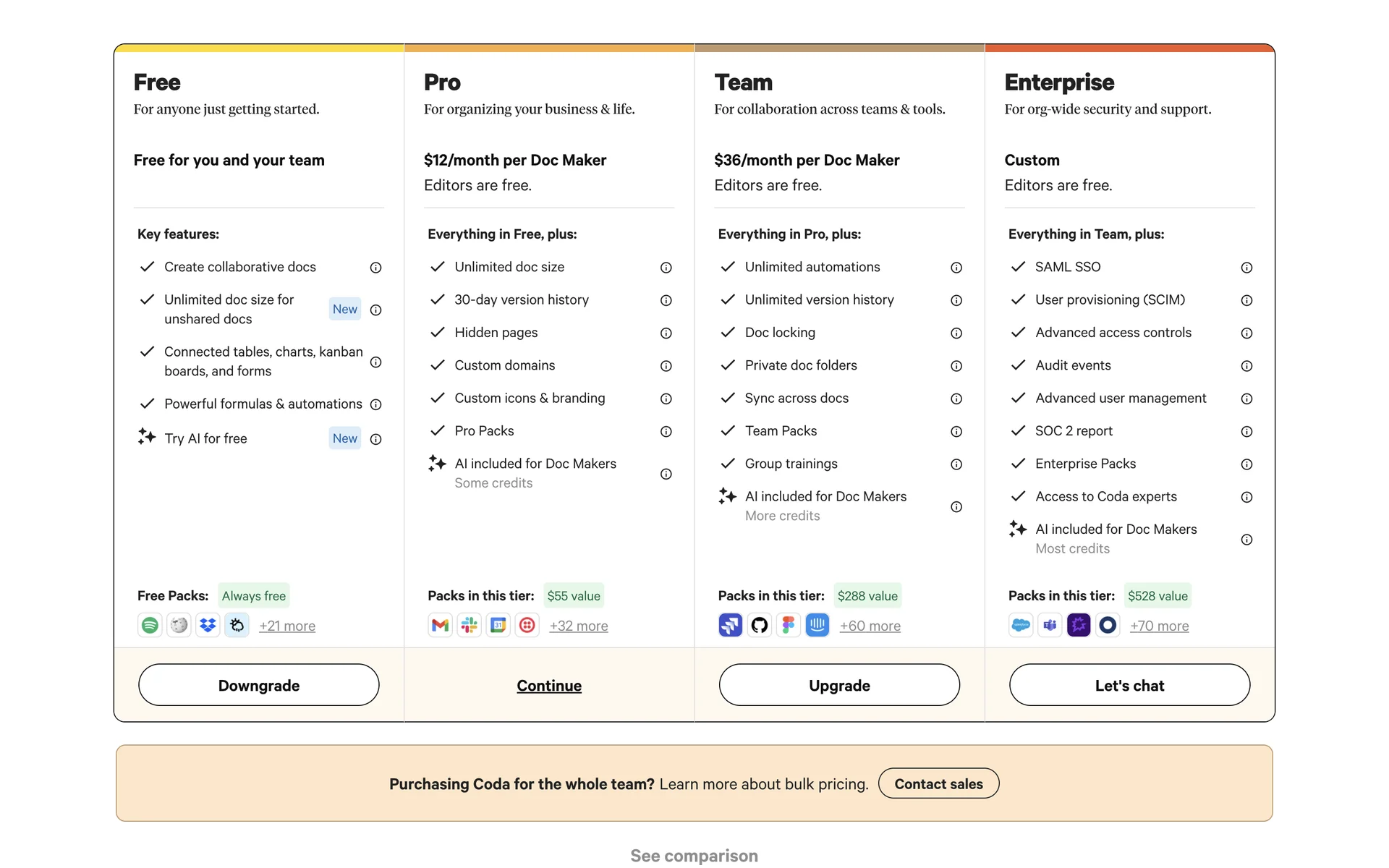This screenshot has height=868, width=1389.
Task: Select the Salesforce pack icon
Action: pos(1021,625)
